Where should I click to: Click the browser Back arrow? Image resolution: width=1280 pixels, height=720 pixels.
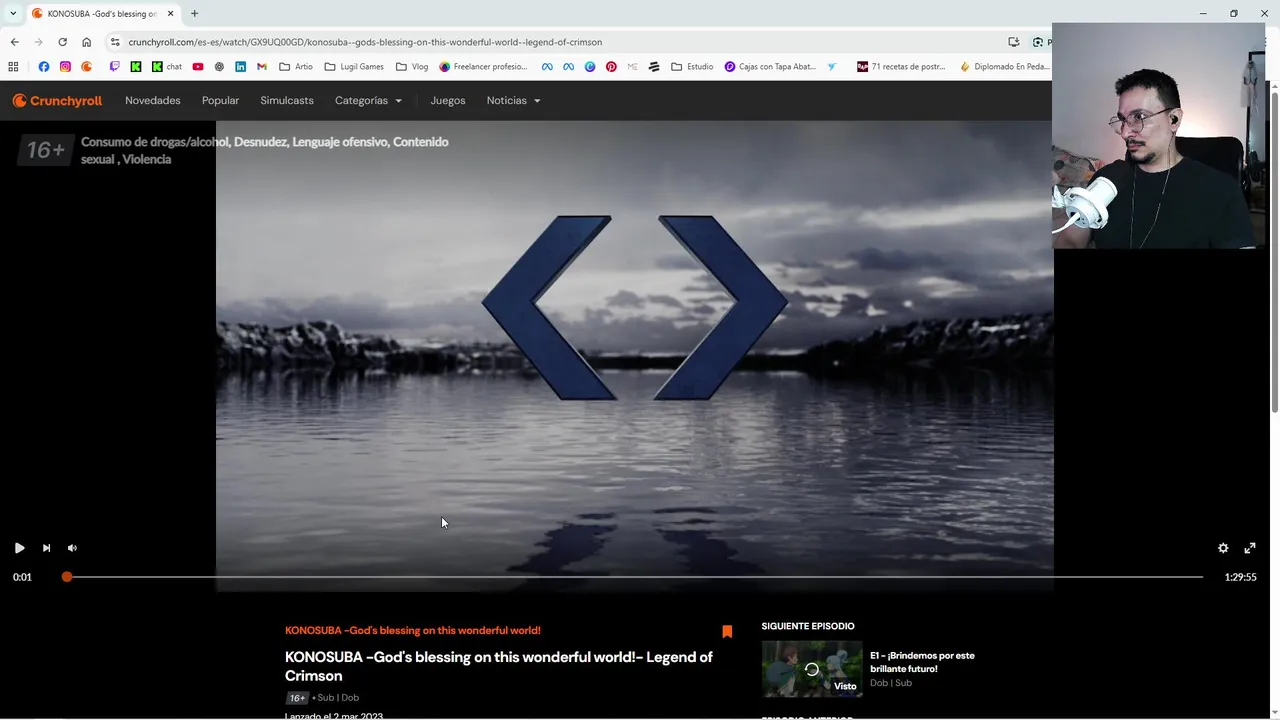[14, 42]
